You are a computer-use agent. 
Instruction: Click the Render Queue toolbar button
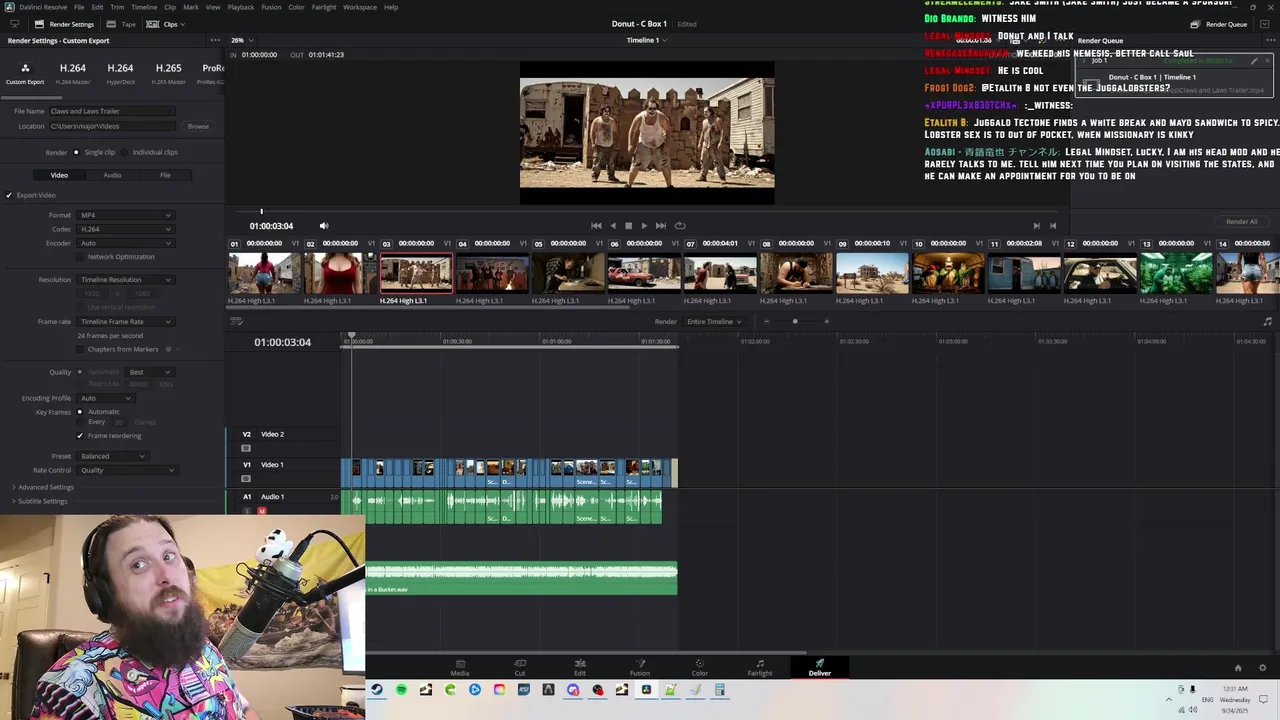tap(1219, 24)
